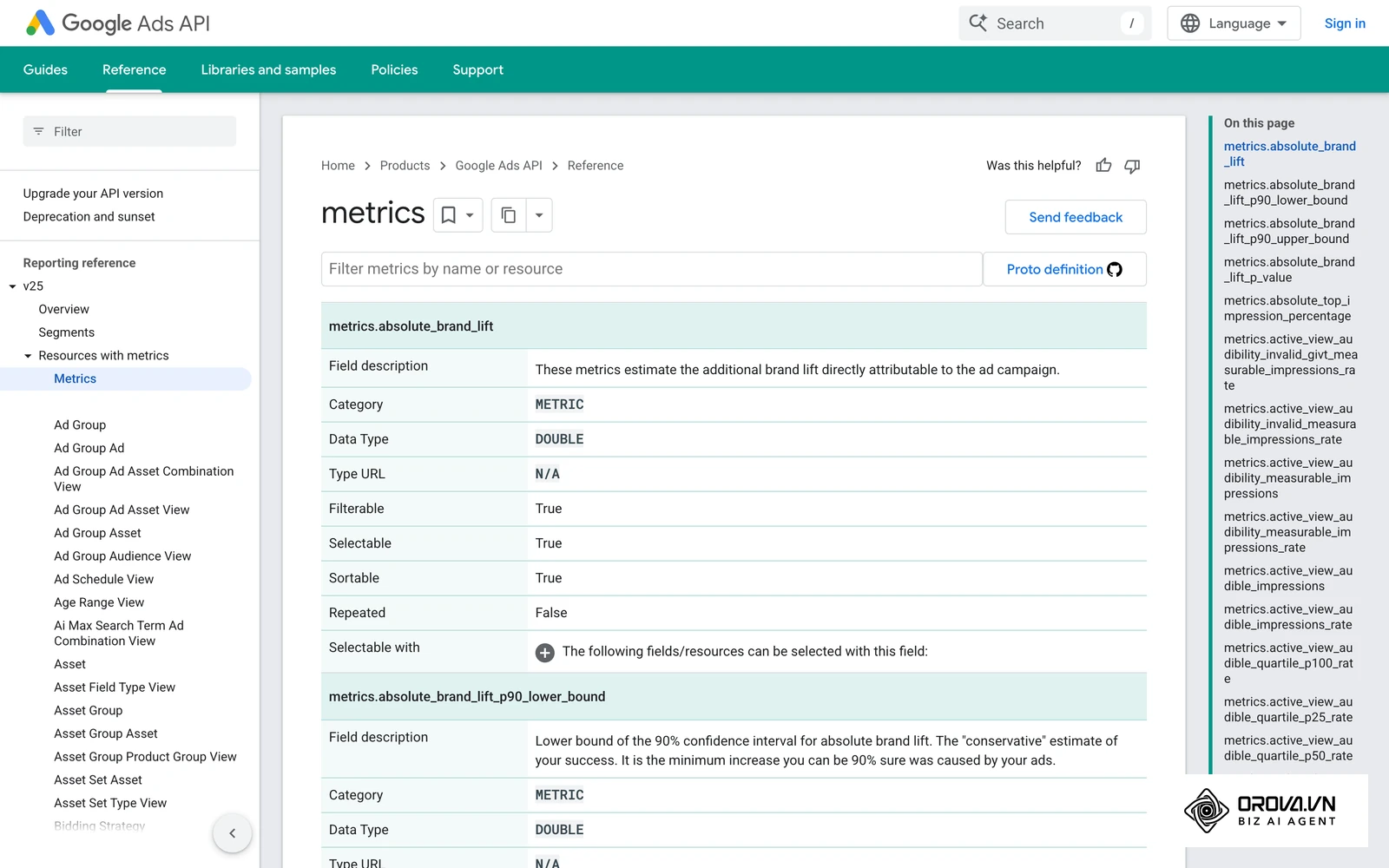Collapse sidebar with the chevron left button
1389x868 pixels.
click(x=233, y=833)
